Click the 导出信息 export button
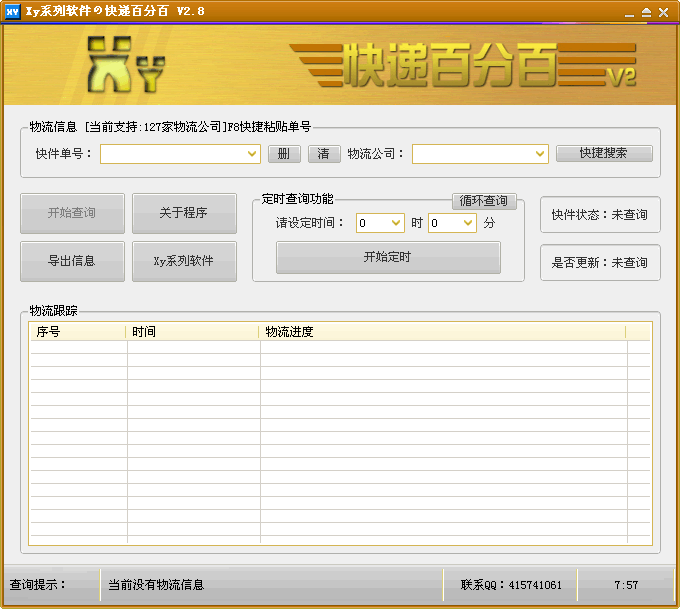Screen dimensions: 680x609 click(x=72, y=261)
